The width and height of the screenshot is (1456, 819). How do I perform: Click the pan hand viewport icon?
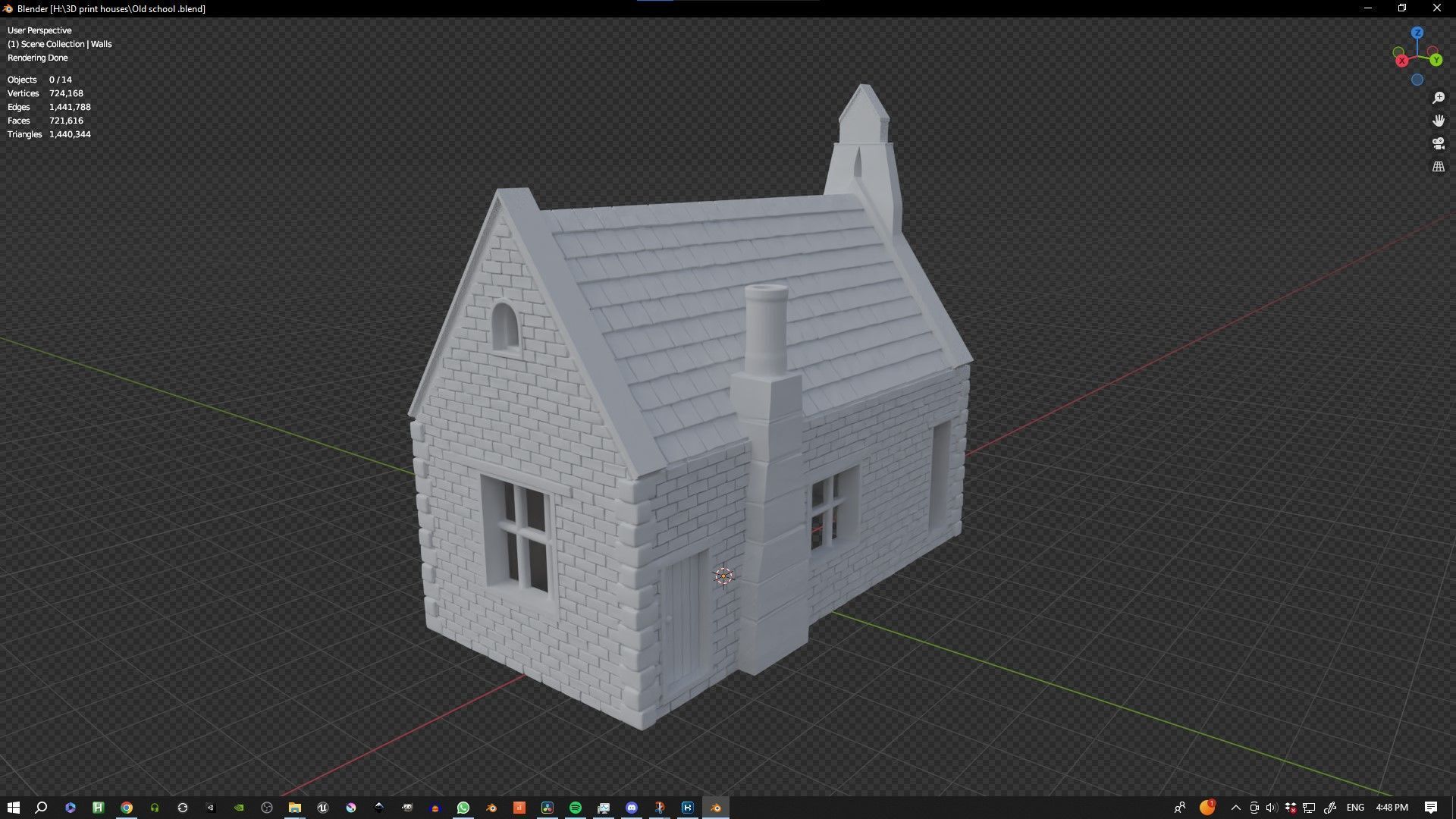tap(1438, 121)
